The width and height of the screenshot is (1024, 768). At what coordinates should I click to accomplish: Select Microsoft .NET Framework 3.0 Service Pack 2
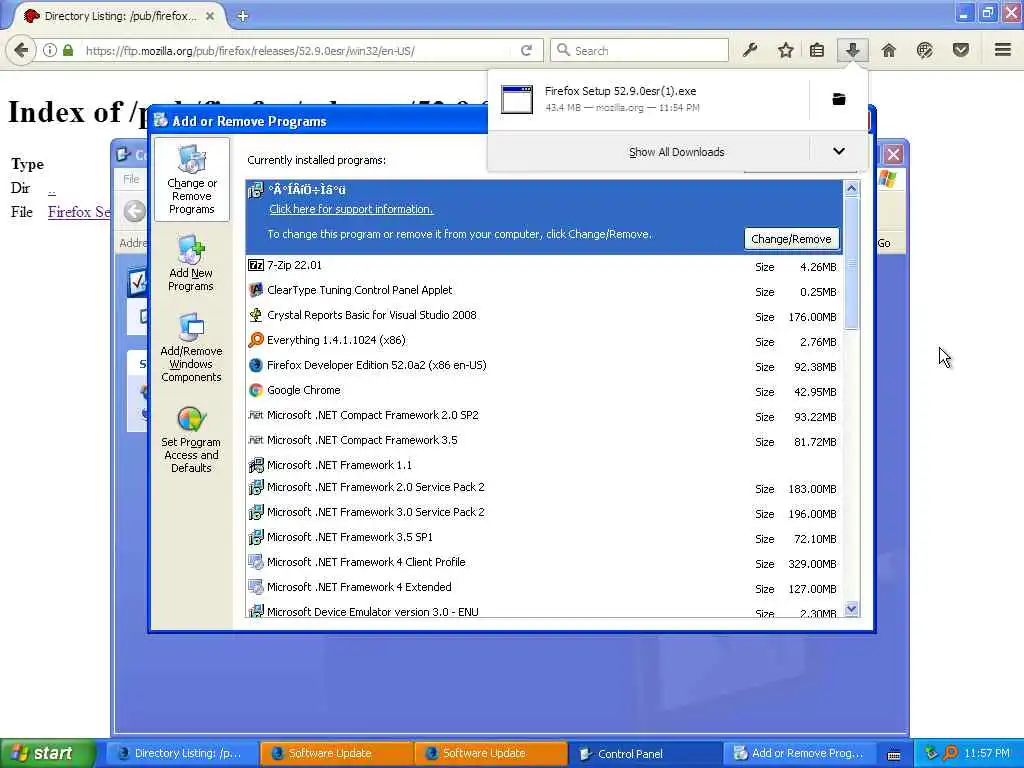coord(544,513)
